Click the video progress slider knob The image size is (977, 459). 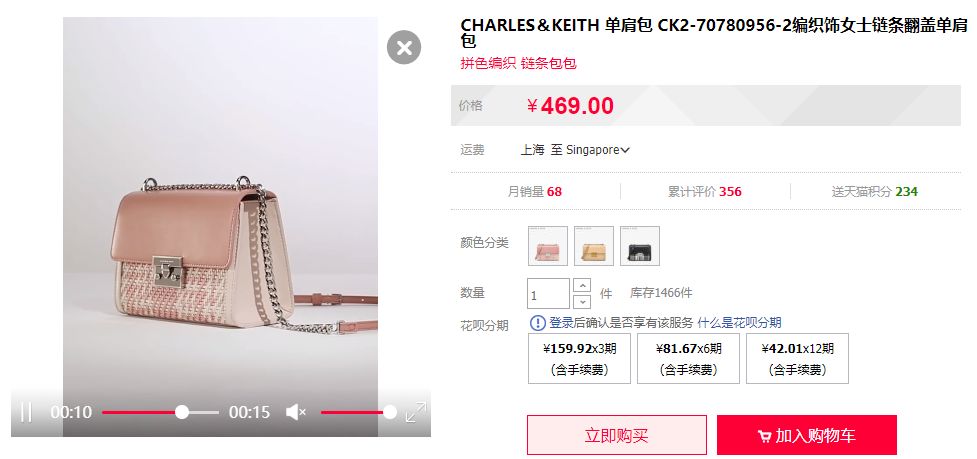point(181,412)
